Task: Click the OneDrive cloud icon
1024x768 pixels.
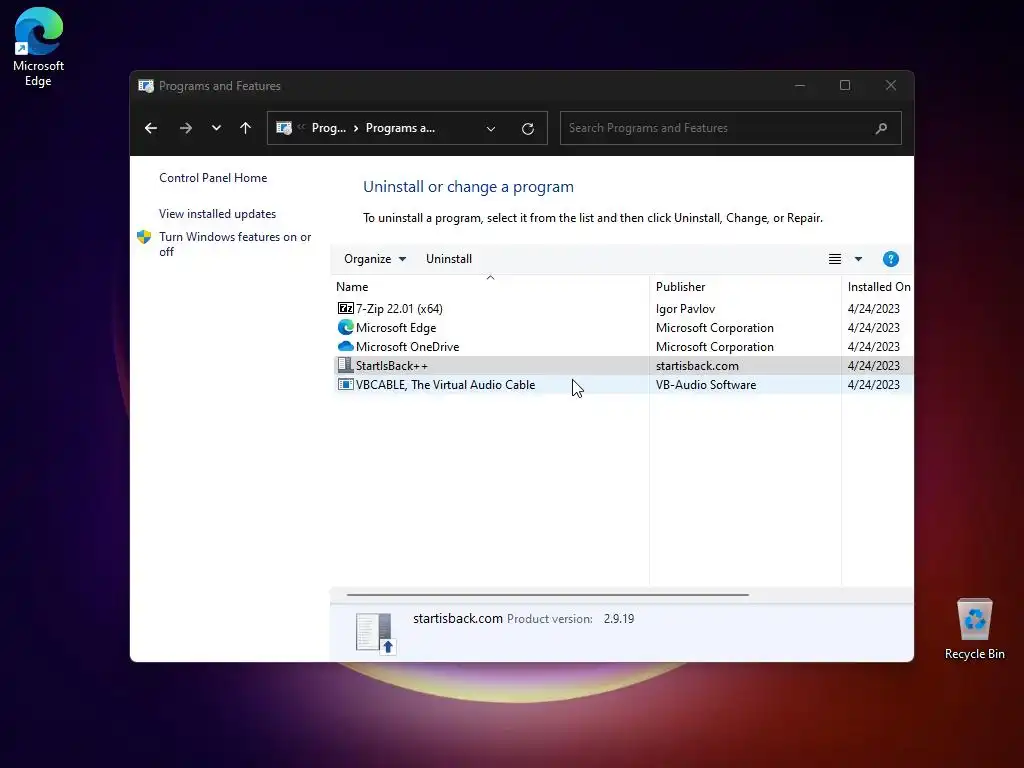Action: click(345, 346)
